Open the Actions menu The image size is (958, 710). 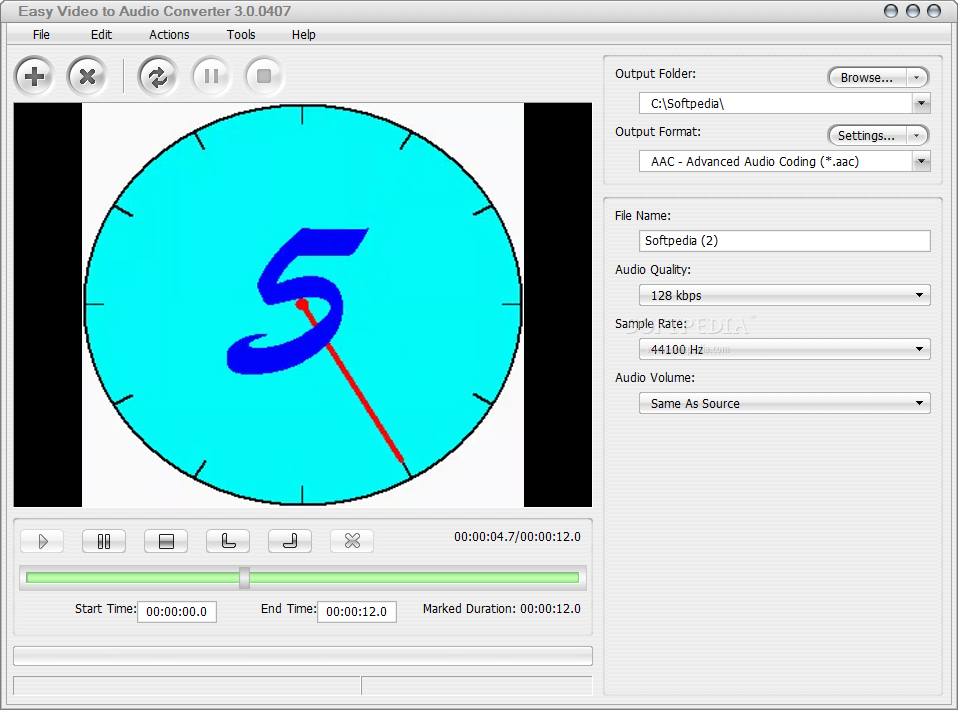click(169, 35)
